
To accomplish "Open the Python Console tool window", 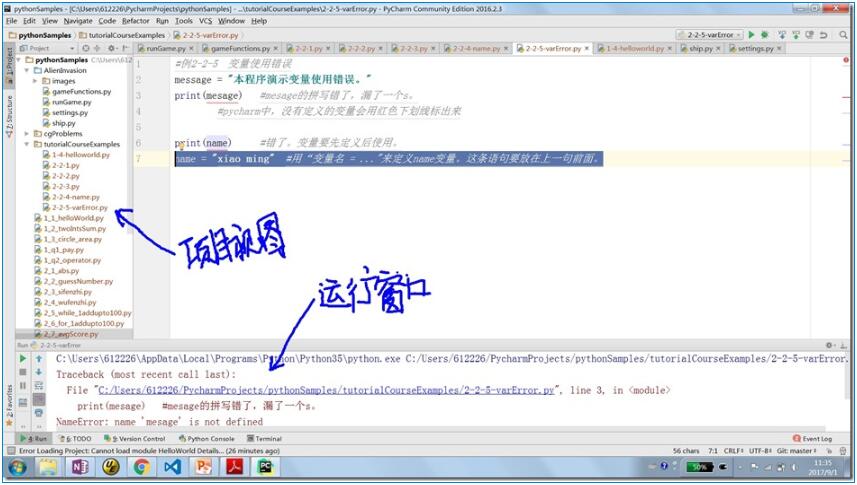I will pos(207,439).
